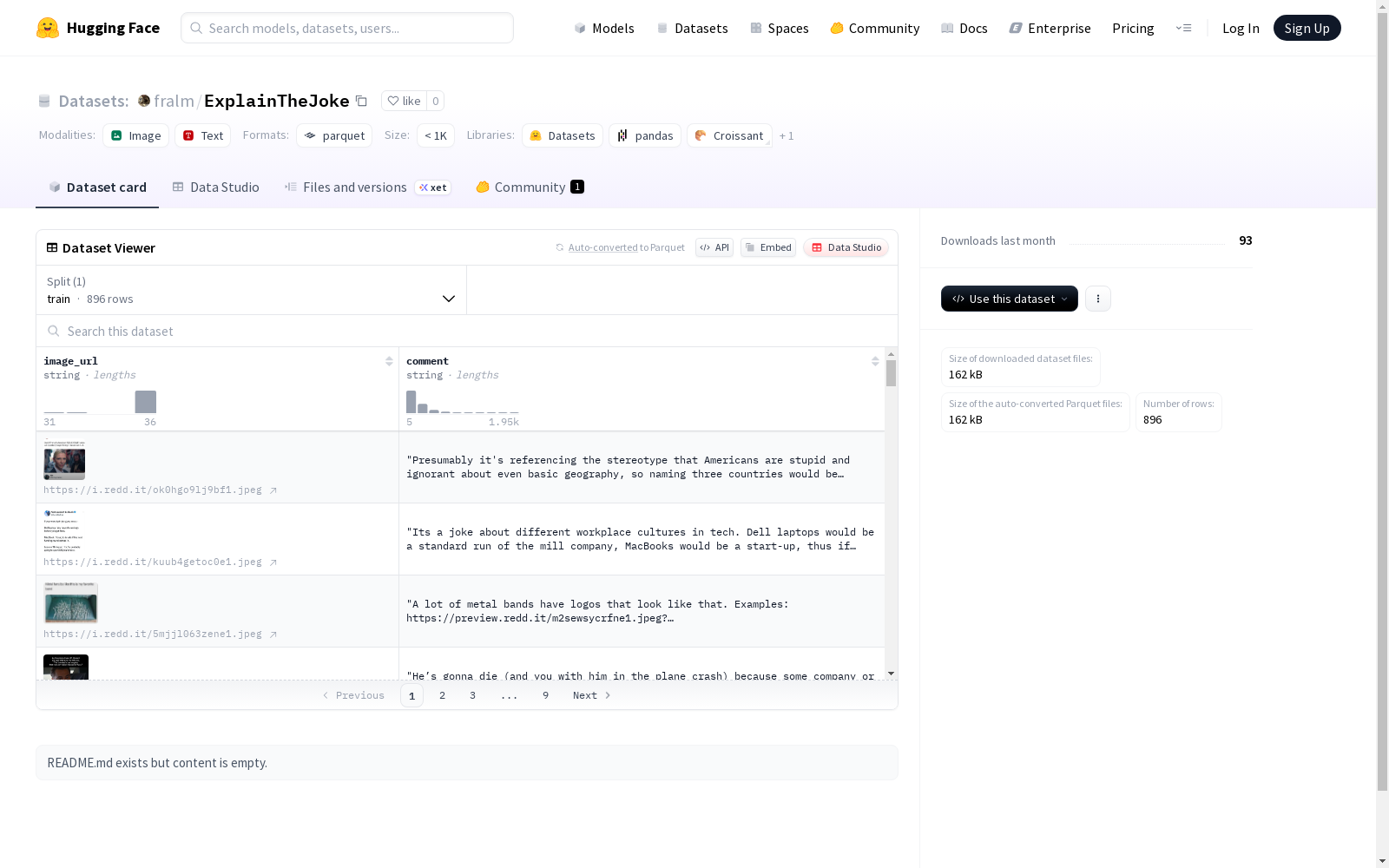Go to page 3 of the dataset
Viewport: 1389px width, 868px height.
472,695
